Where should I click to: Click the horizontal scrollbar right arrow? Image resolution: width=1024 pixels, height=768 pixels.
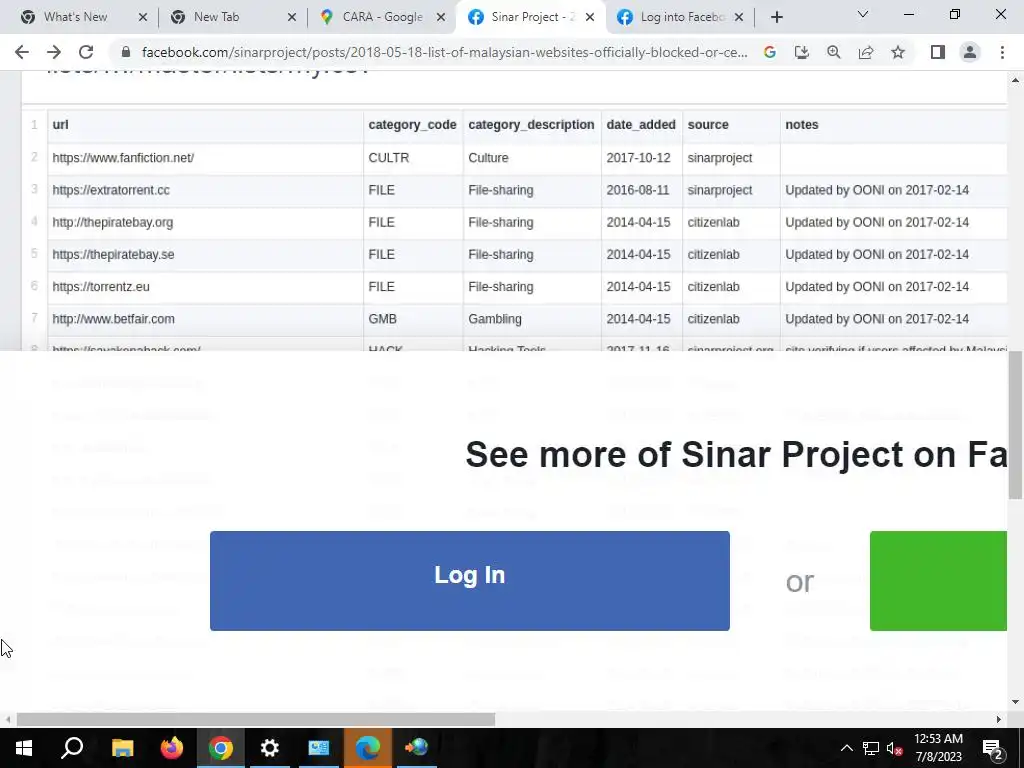(x=999, y=720)
